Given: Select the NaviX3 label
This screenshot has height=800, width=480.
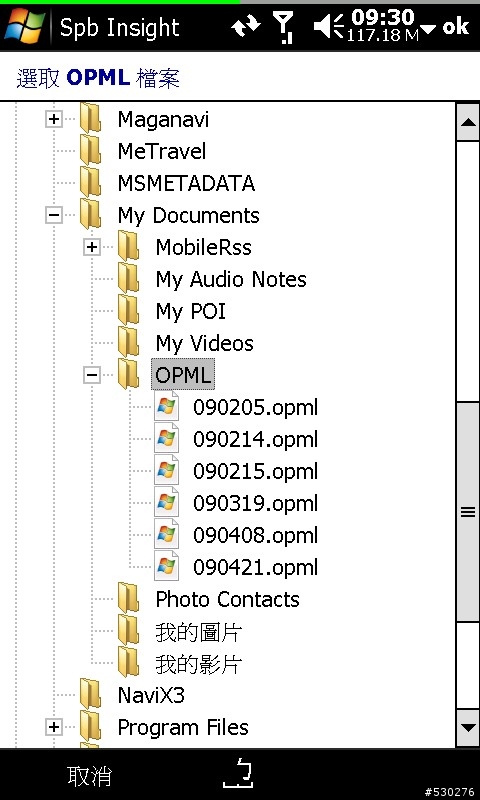Looking at the screenshot, I should (x=151, y=695).
